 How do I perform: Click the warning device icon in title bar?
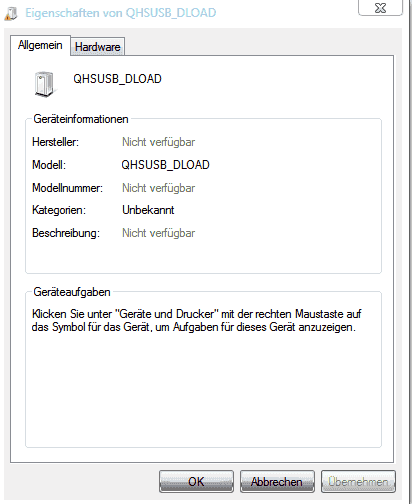(11, 13)
